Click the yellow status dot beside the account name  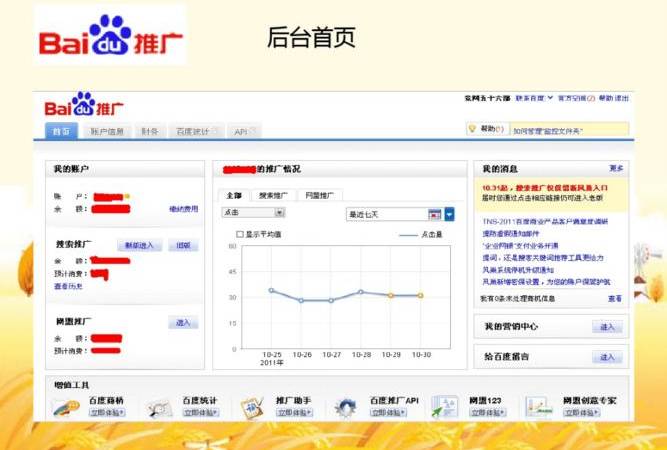point(127,197)
